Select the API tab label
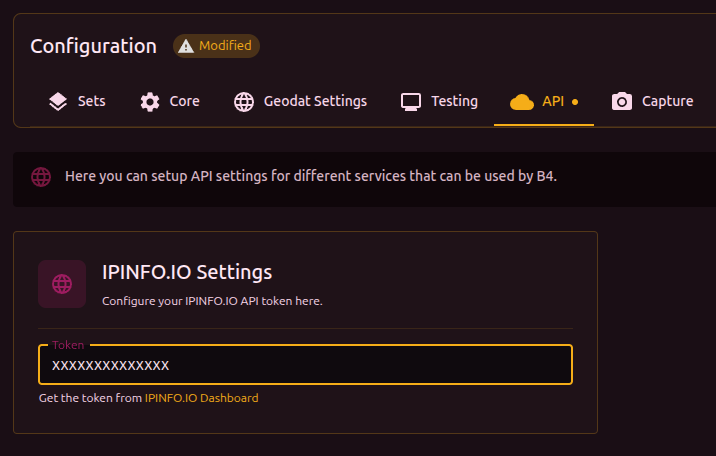 (553, 101)
